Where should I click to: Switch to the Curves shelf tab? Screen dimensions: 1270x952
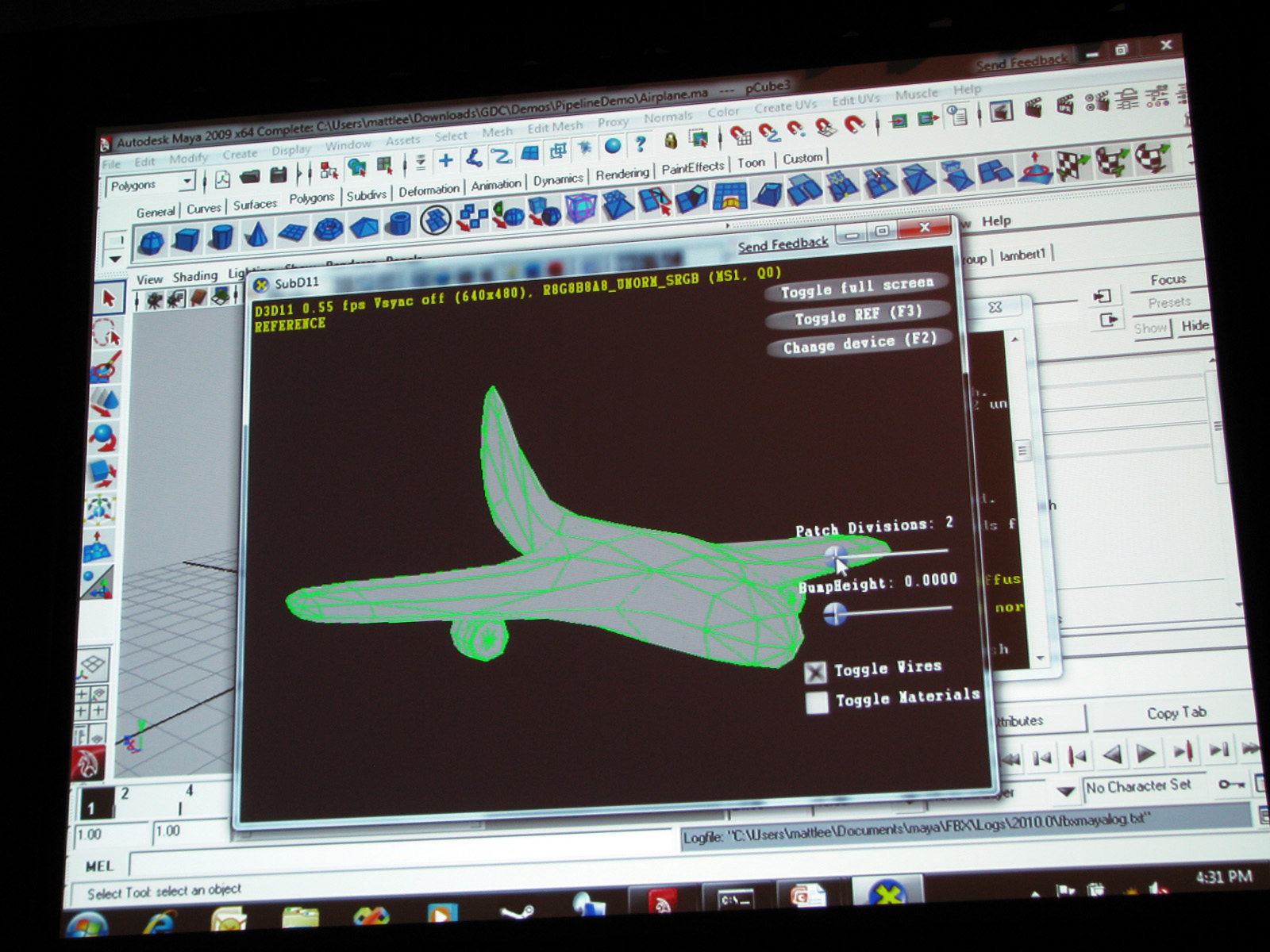203,209
